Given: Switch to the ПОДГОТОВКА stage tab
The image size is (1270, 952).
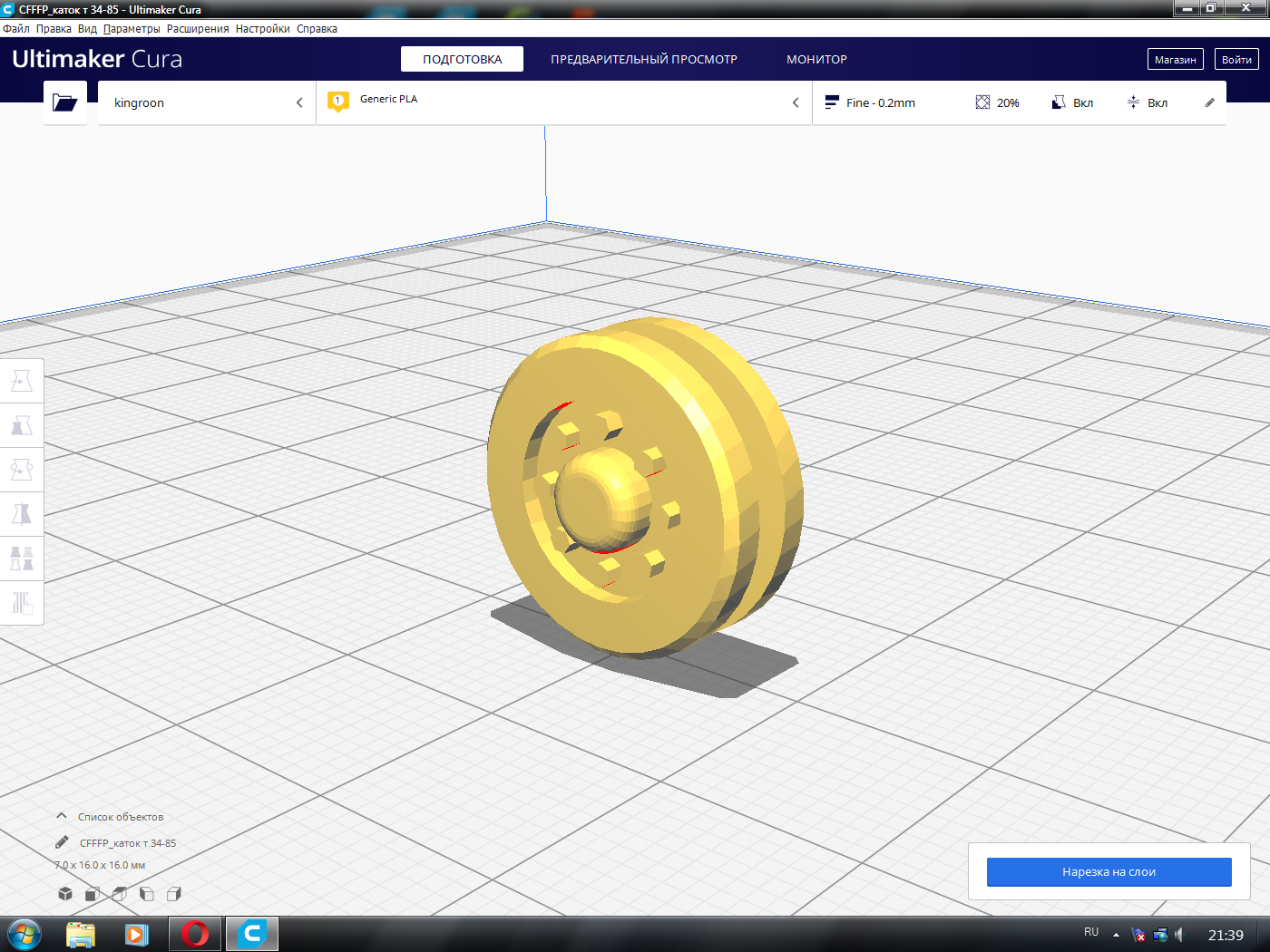Looking at the screenshot, I should 463,59.
